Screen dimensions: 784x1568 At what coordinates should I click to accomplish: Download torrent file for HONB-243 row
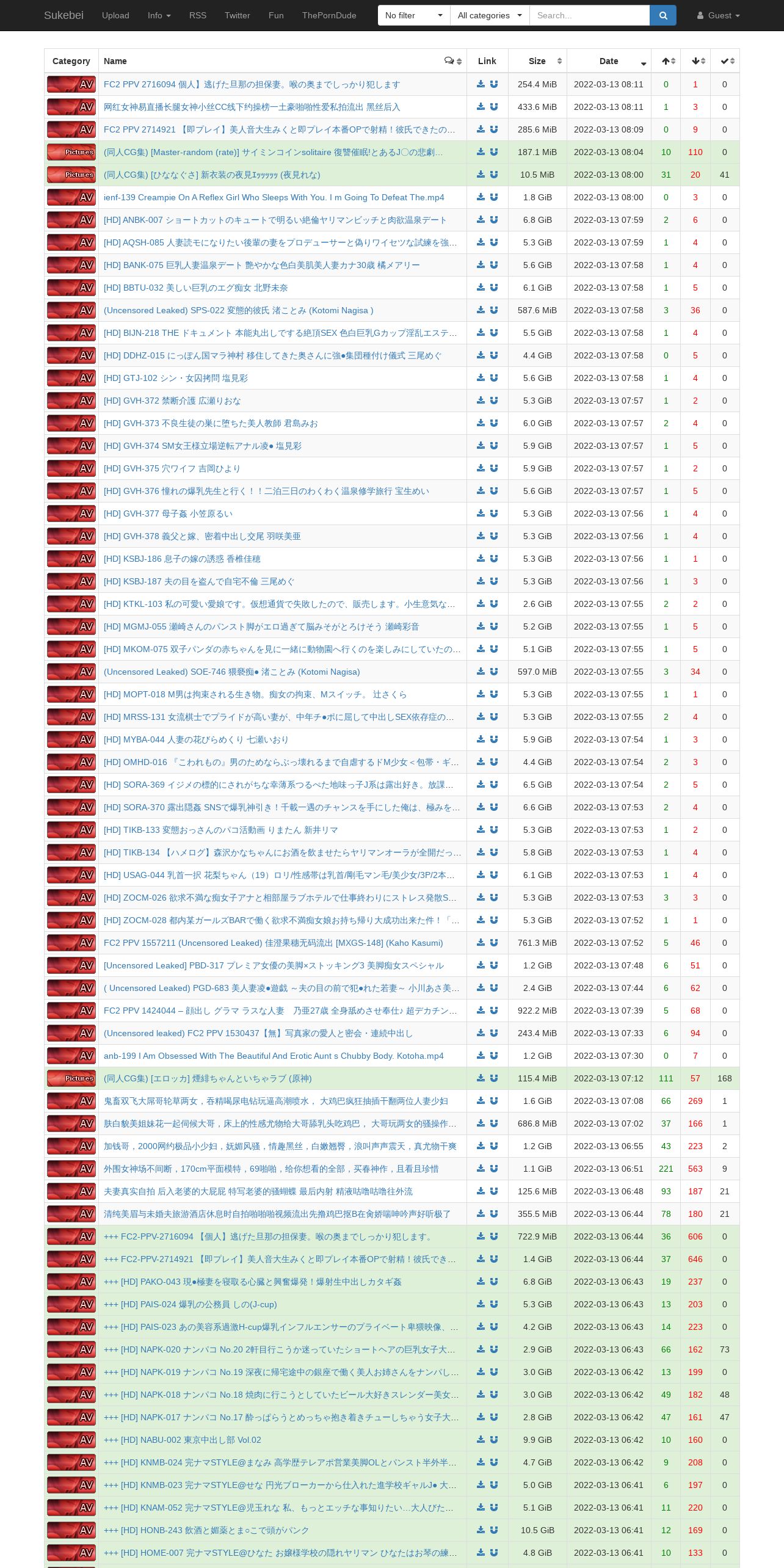[481, 1530]
